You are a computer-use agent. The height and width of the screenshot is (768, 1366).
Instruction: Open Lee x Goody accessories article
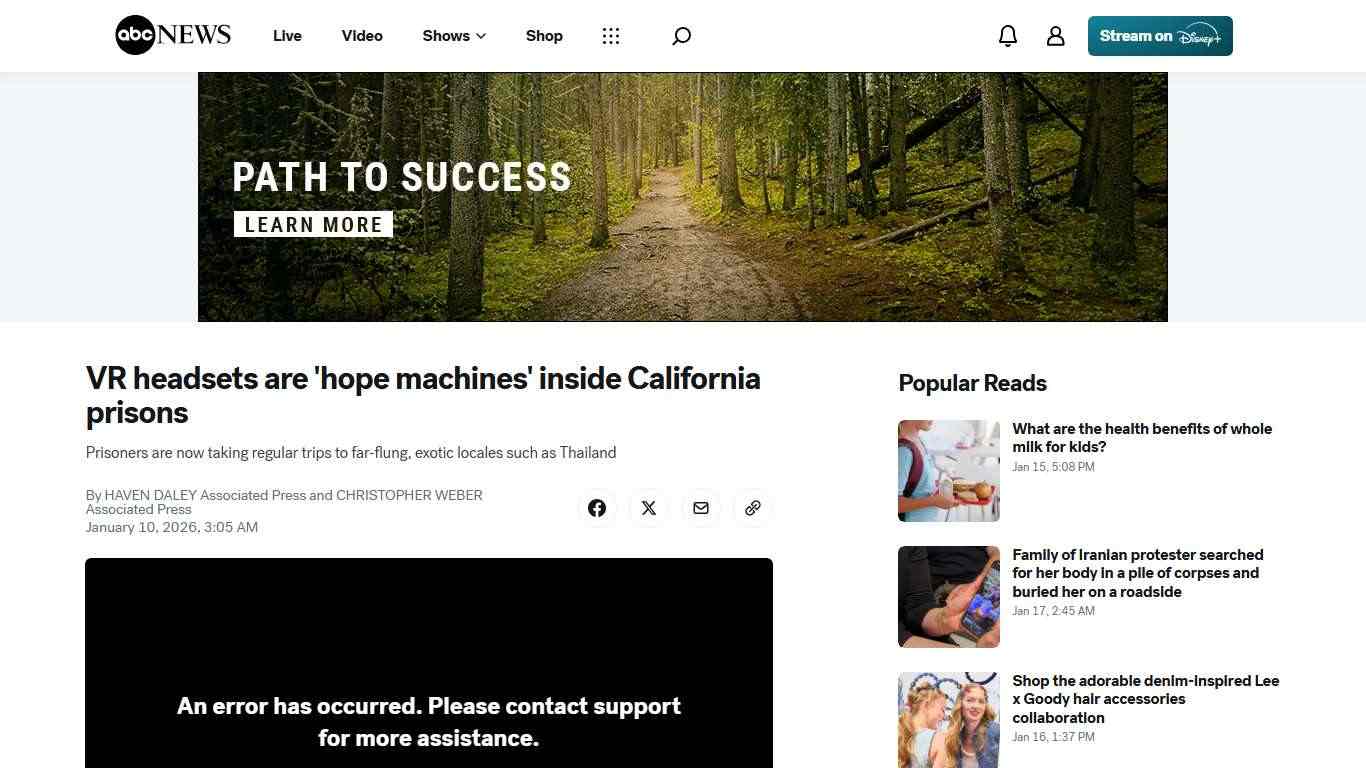point(1146,699)
